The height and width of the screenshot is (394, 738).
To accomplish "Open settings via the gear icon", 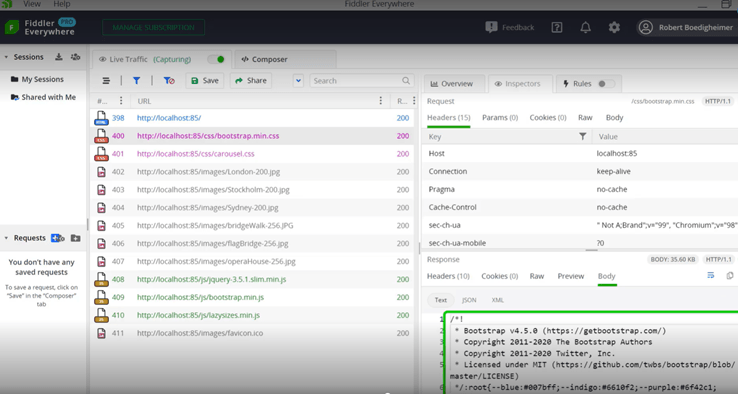I will [614, 27].
